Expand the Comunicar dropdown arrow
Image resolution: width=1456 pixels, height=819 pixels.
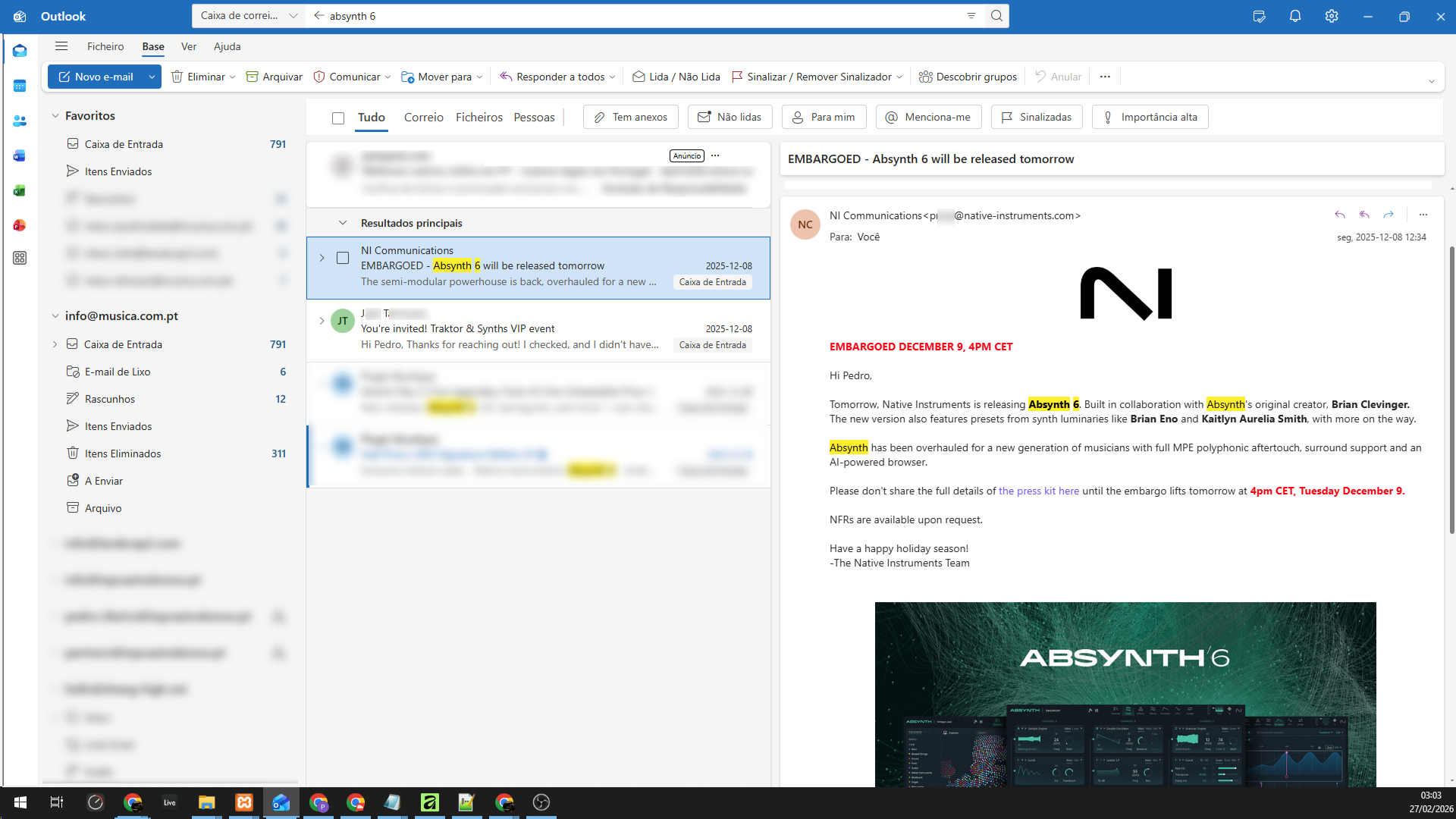pyautogui.click(x=388, y=77)
